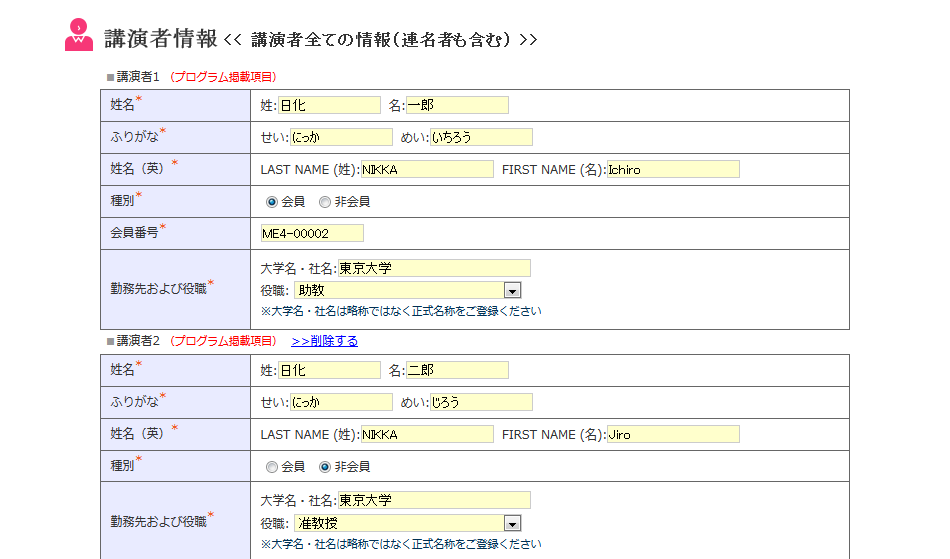
Task: Click the 会員番号 field ME4-00002
Action: pos(312,233)
